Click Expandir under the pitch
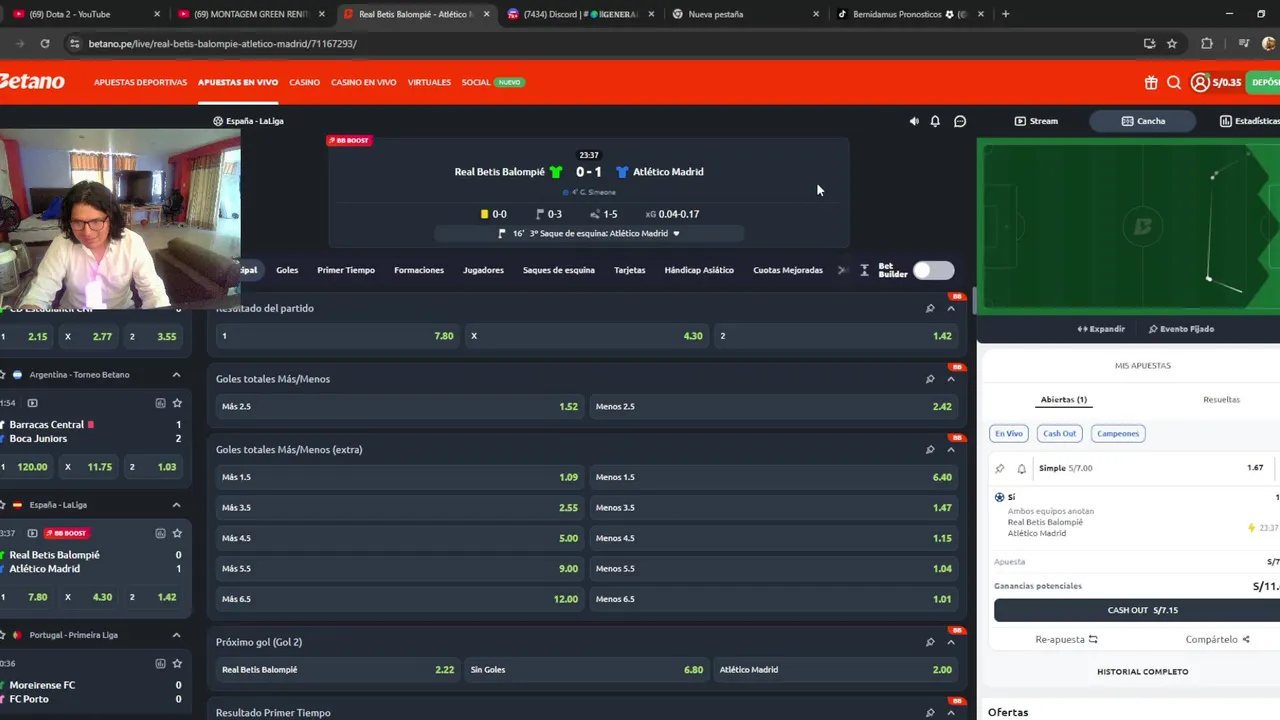Screen dimensions: 1280x720 [1101, 329]
